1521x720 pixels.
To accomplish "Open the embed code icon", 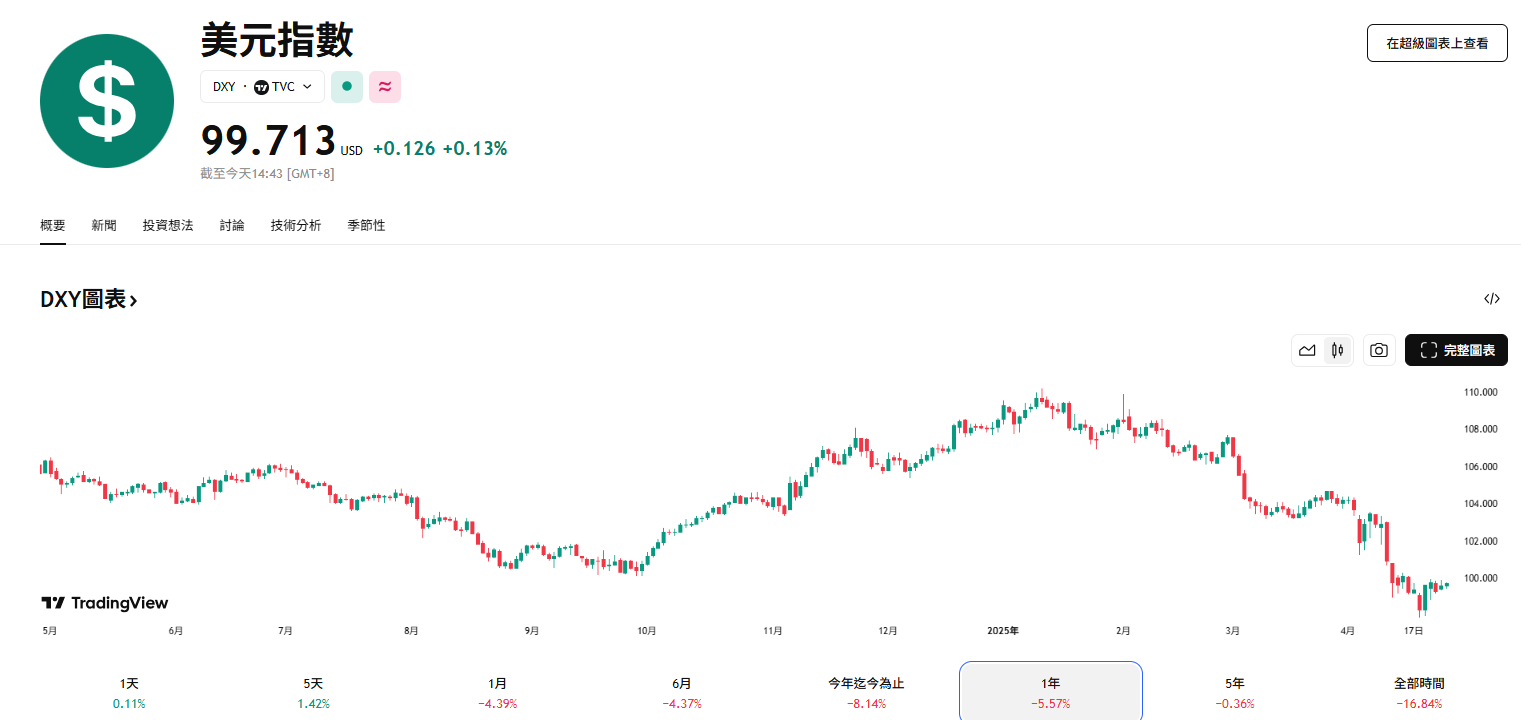I will [x=1492, y=299].
